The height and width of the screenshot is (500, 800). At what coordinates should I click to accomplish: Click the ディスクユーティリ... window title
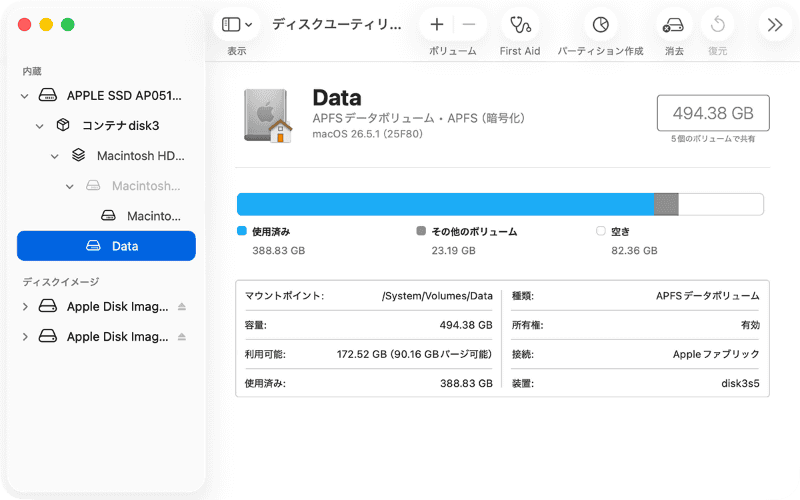(x=337, y=24)
